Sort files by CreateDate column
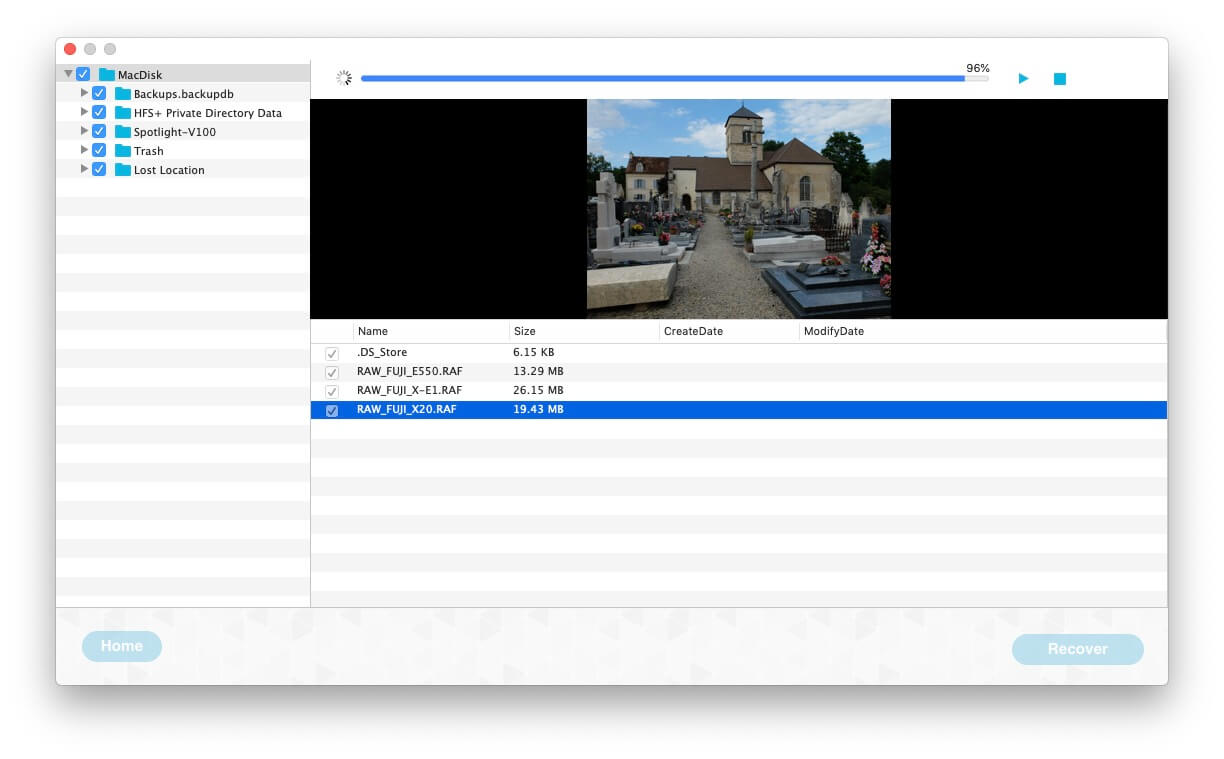Viewport: 1224px width, 759px height. click(729, 331)
